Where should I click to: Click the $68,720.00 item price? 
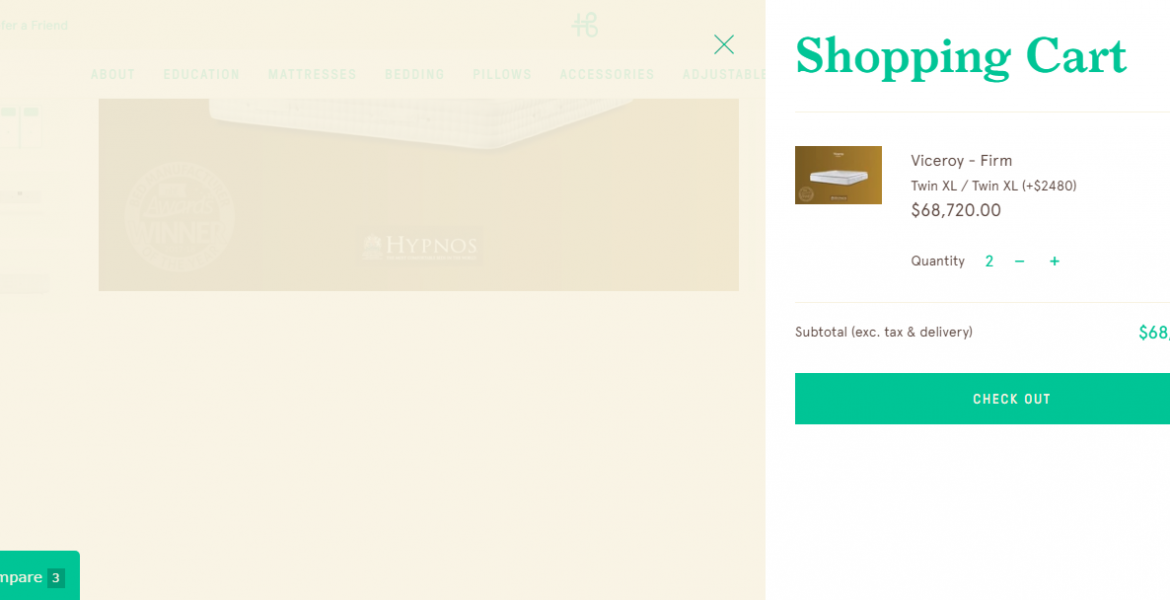click(x=956, y=210)
